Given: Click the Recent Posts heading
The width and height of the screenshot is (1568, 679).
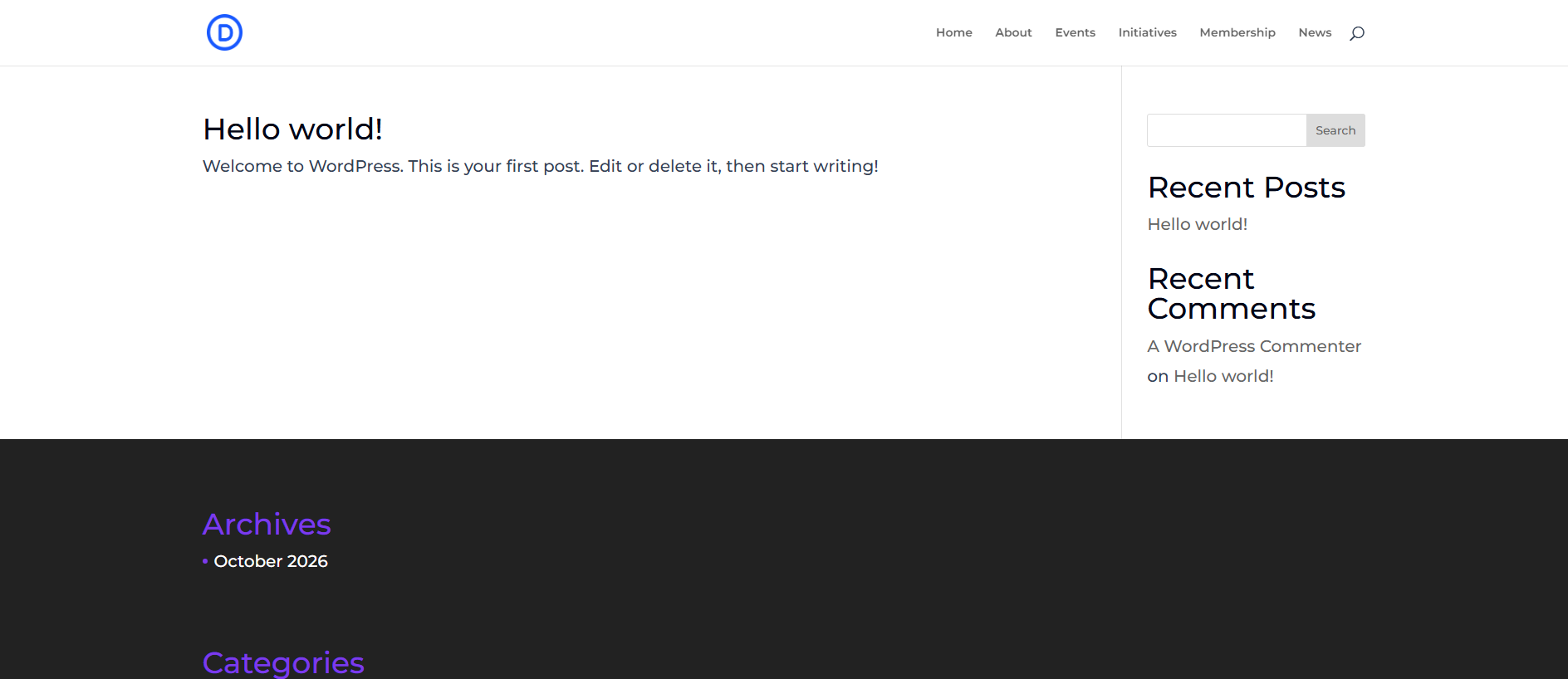Looking at the screenshot, I should pos(1246,188).
